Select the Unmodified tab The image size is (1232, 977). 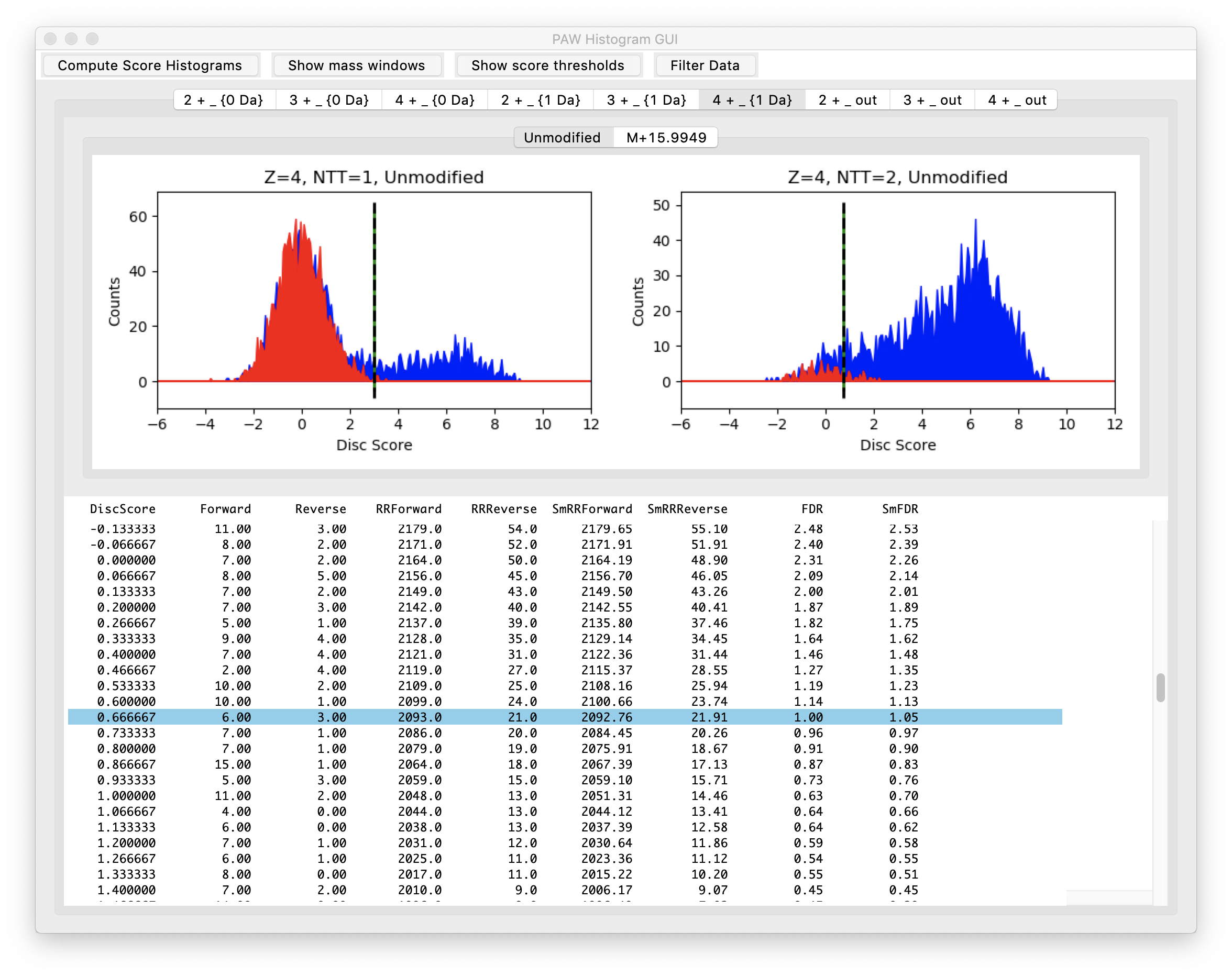tap(562, 138)
